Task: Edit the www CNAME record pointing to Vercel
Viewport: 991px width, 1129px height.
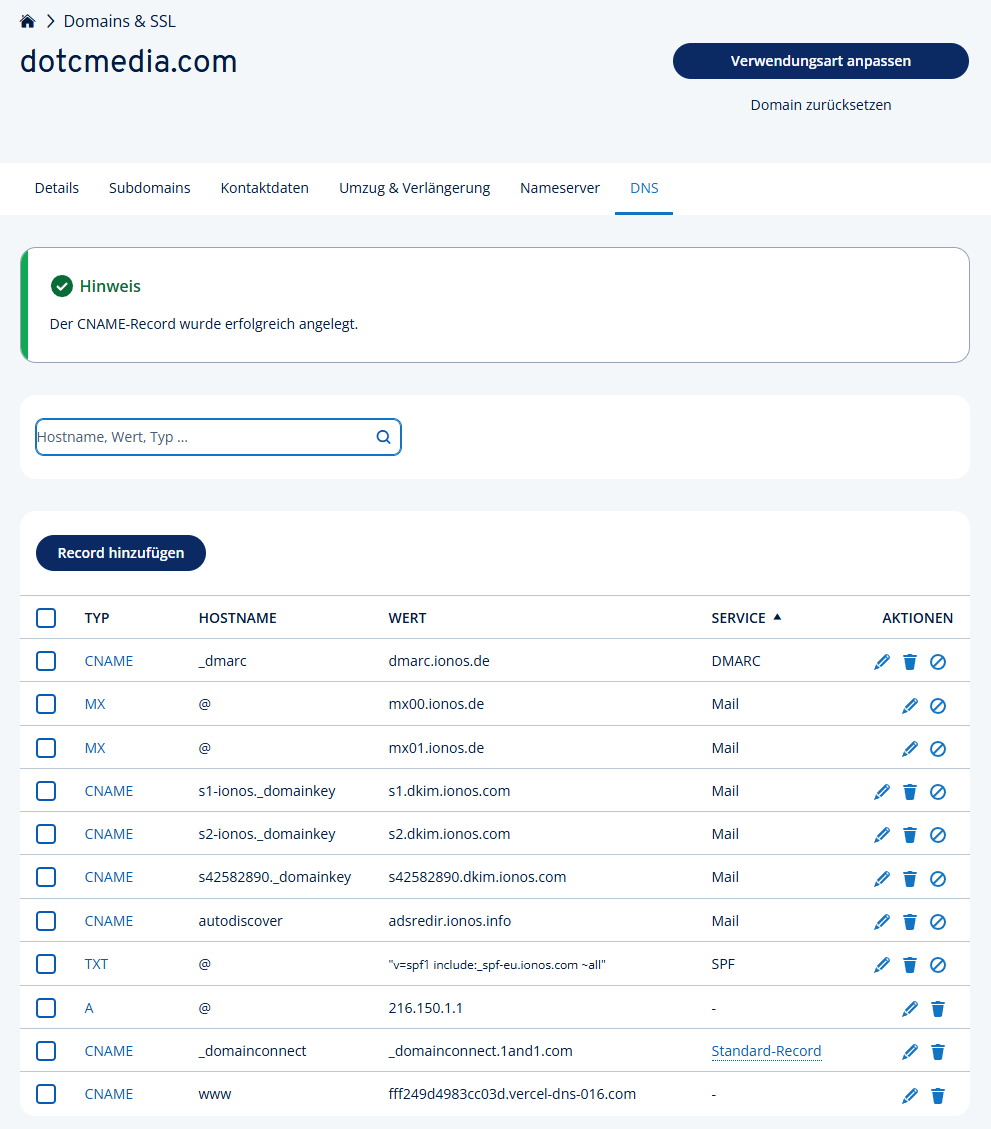Action: click(909, 1095)
